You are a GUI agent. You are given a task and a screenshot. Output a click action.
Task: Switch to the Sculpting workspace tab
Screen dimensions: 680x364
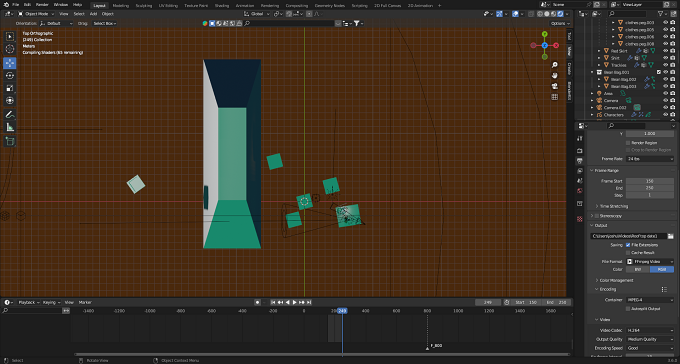coord(144,6)
